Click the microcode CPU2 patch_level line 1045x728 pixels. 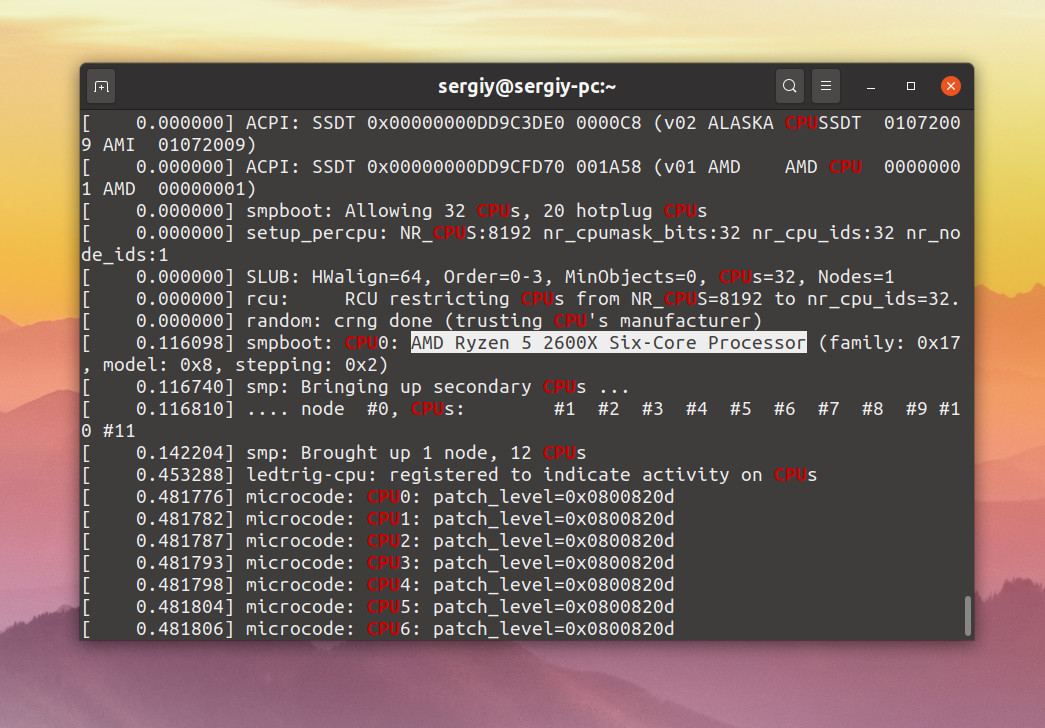pos(378,541)
